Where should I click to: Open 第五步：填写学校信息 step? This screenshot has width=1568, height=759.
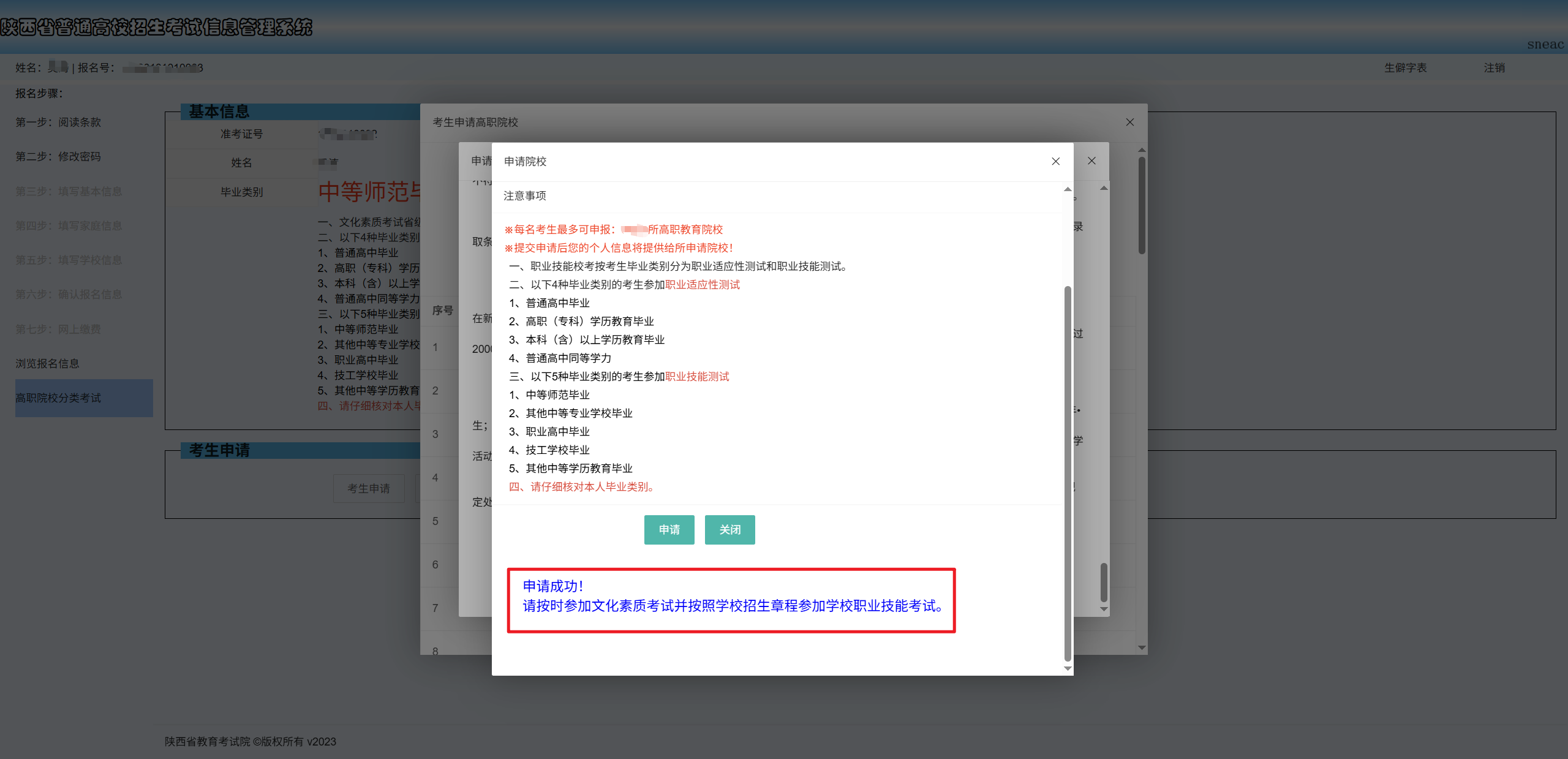coord(69,260)
